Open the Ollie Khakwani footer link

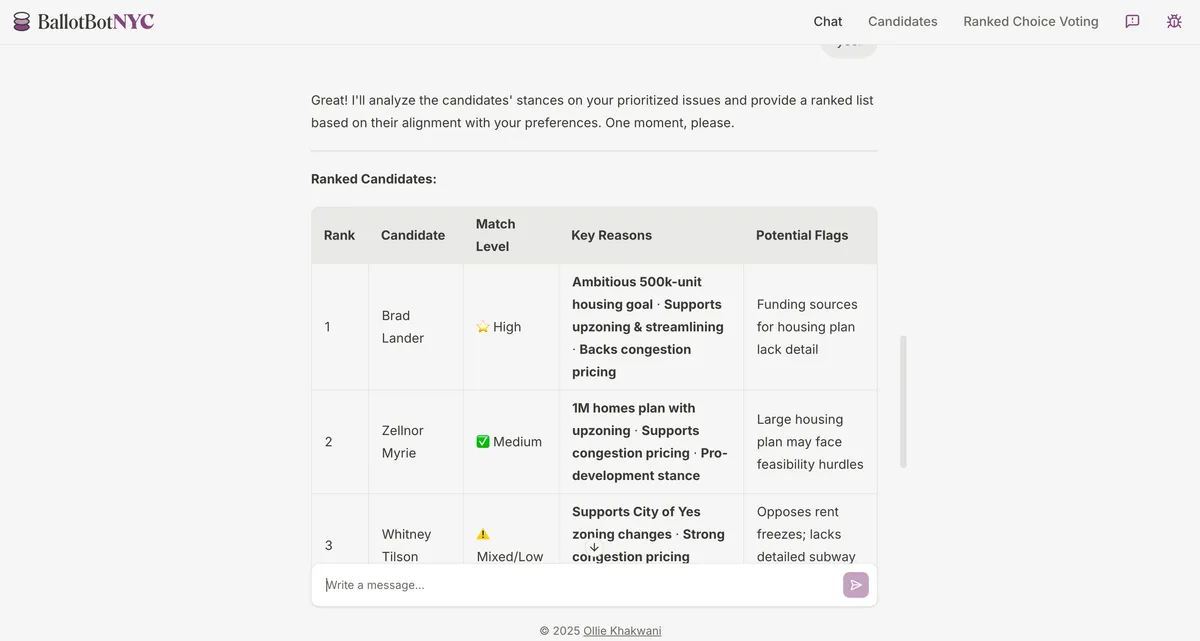(x=622, y=631)
